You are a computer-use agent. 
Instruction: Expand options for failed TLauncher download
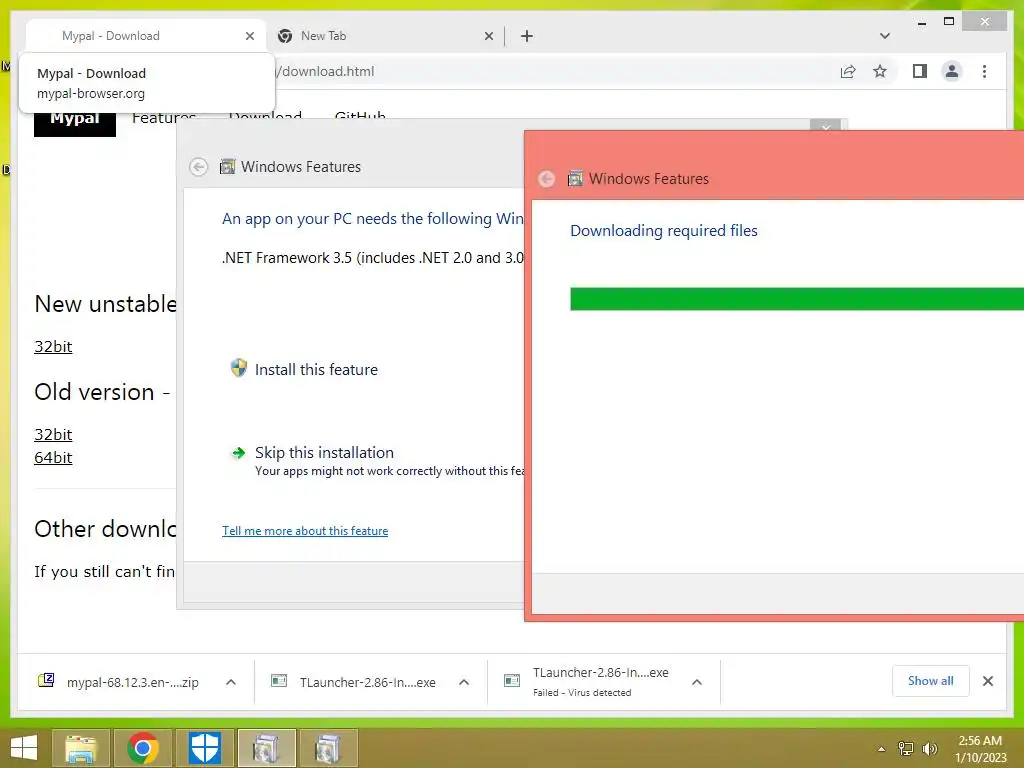[x=697, y=682]
